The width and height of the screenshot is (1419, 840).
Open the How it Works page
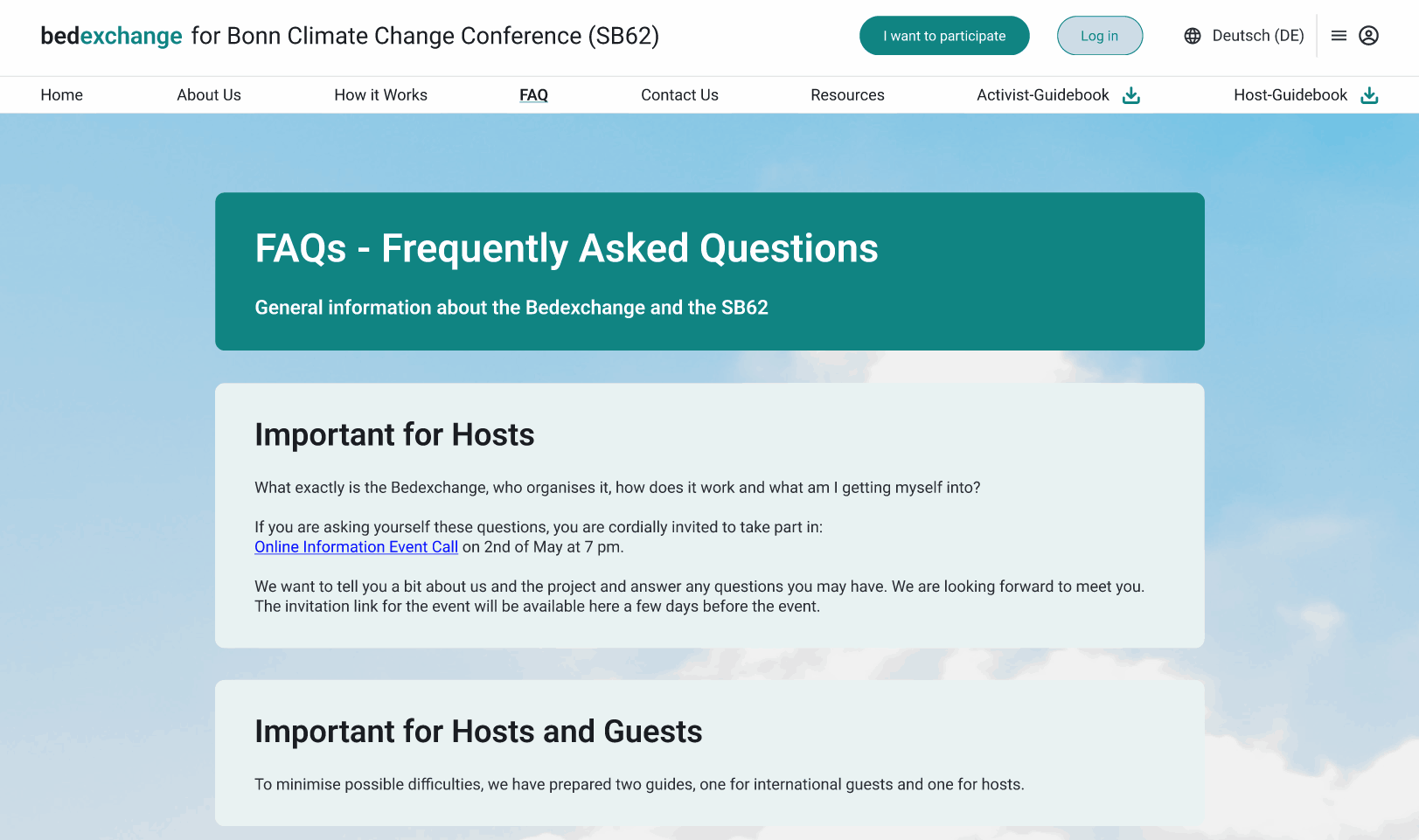pos(380,95)
